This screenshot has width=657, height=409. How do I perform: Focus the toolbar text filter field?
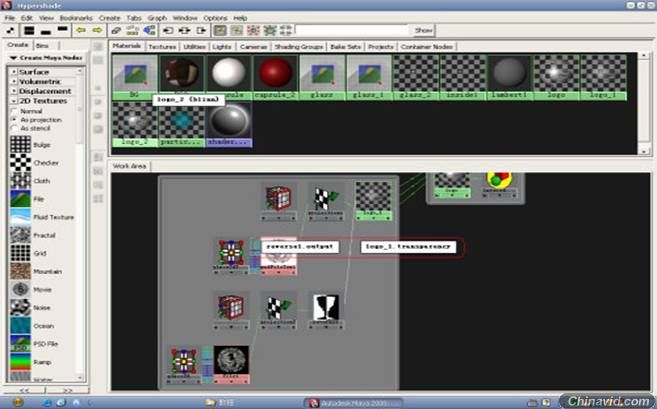pyautogui.click(x=352, y=30)
